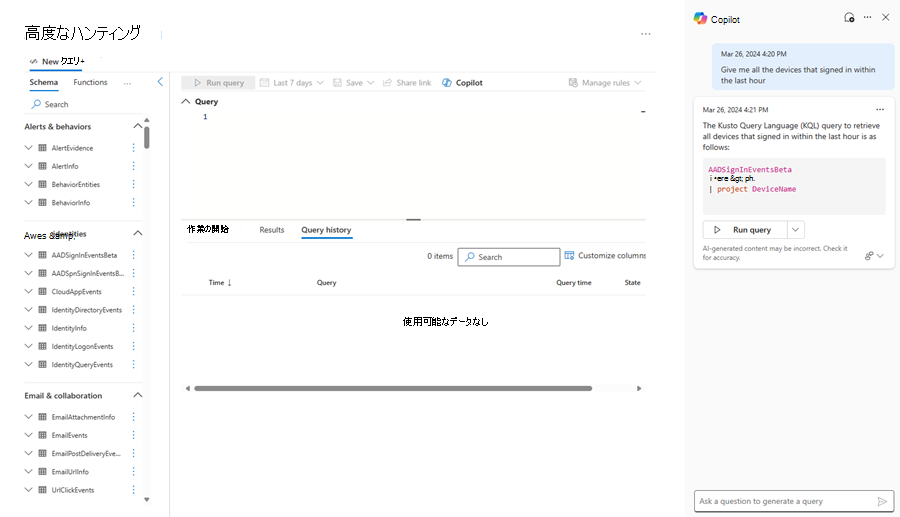The height and width of the screenshot is (517, 900).
Task: Open EmailAttachmentInfo more options menu
Action: (134, 417)
